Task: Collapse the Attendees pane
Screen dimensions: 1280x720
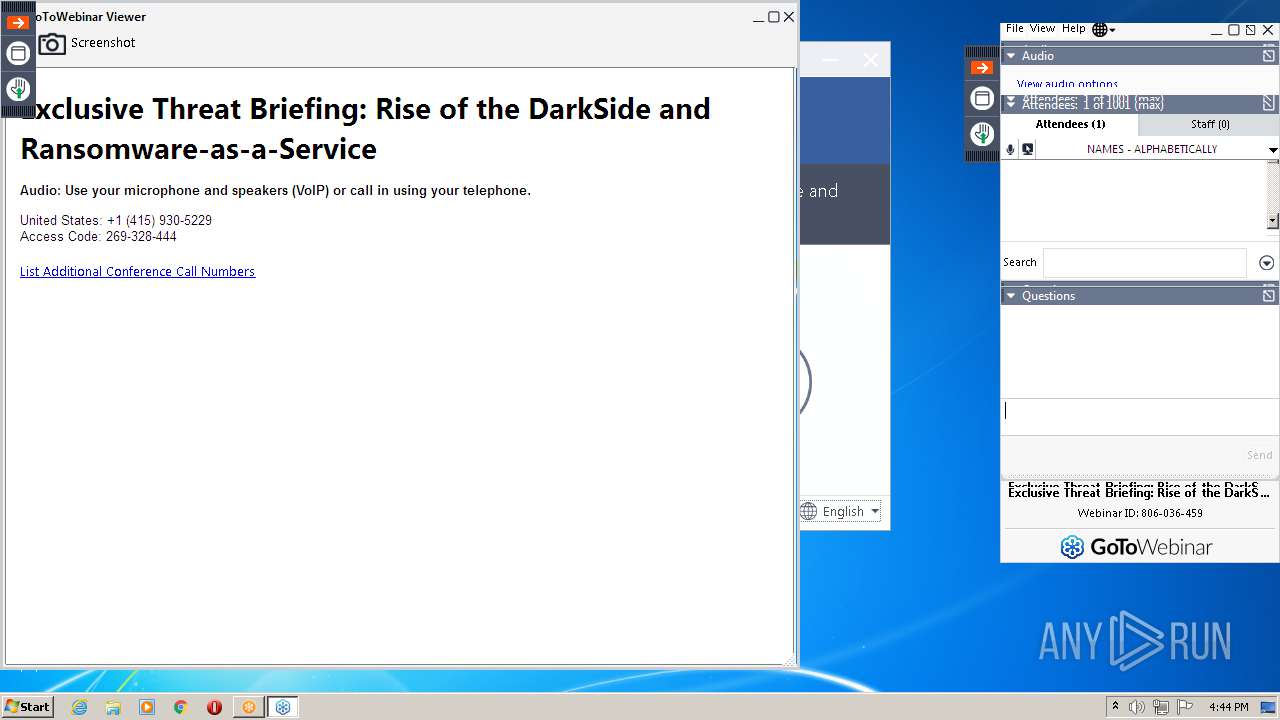Action: point(1011,103)
